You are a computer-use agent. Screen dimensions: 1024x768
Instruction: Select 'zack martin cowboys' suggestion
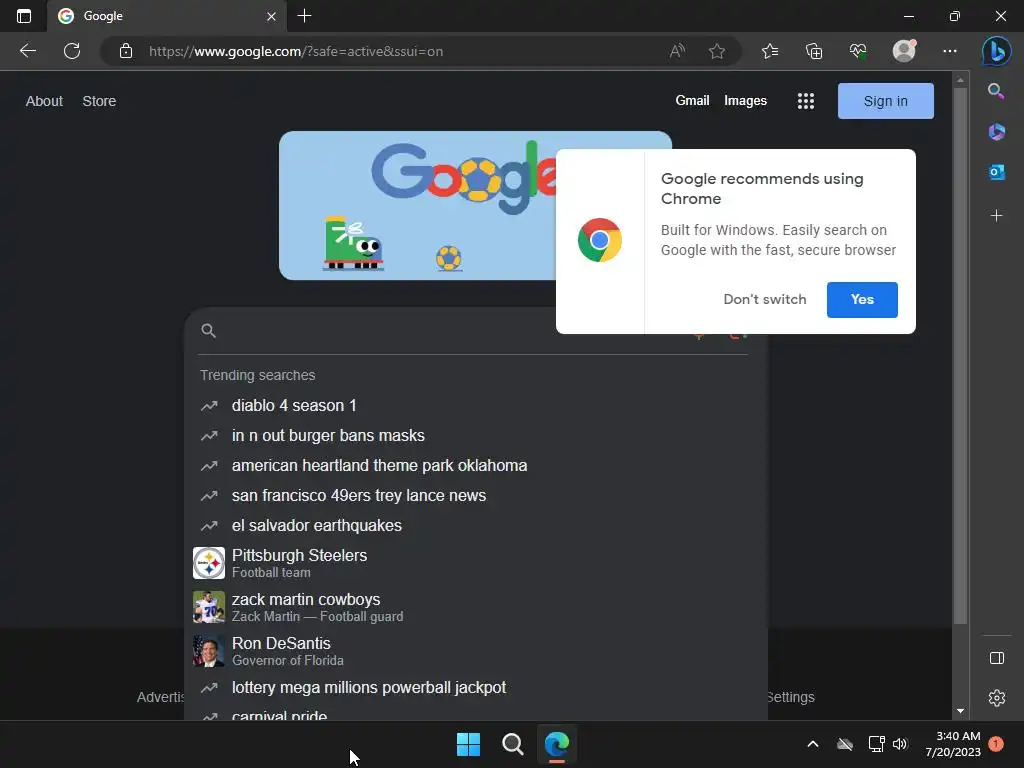coord(476,607)
